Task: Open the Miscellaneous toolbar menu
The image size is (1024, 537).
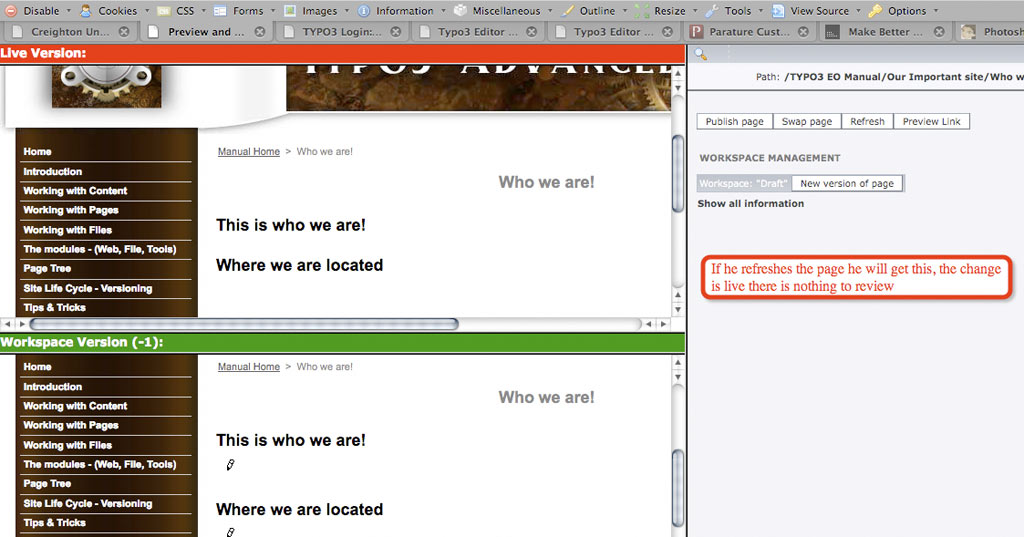Action: tap(503, 11)
